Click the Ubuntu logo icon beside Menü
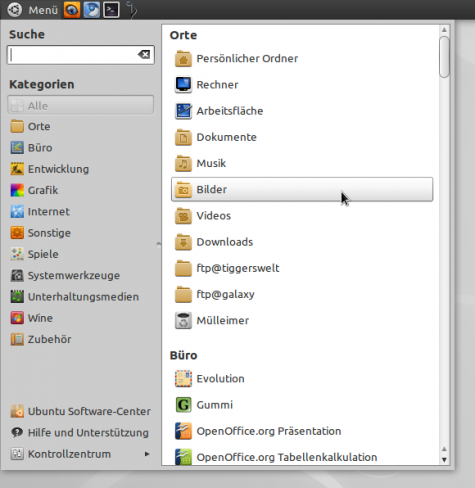The height and width of the screenshot is (488, 475). click(x=15, y=10)
